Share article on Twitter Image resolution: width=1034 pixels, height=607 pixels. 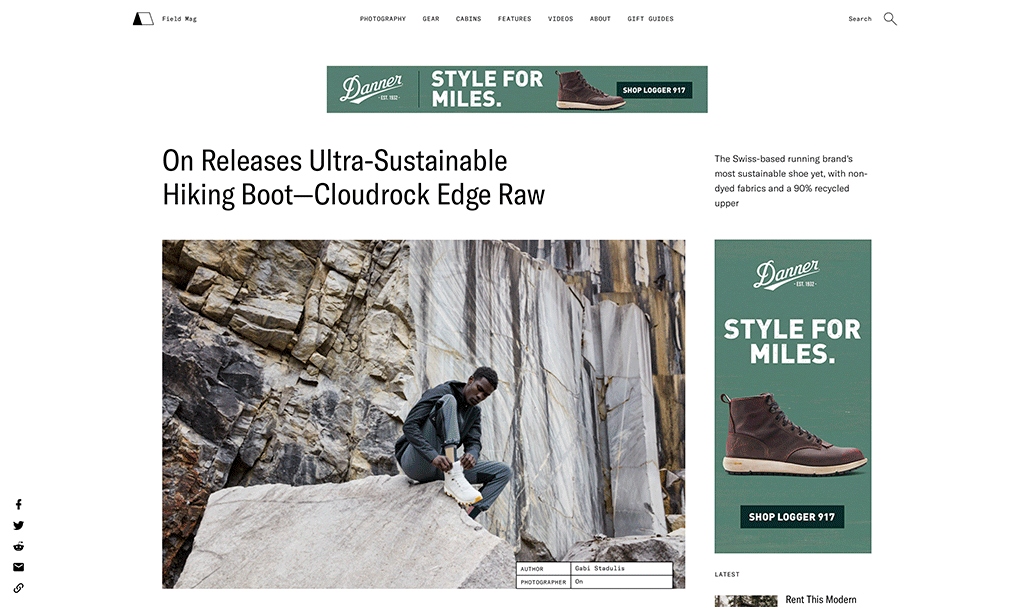(x=18, y=526)
